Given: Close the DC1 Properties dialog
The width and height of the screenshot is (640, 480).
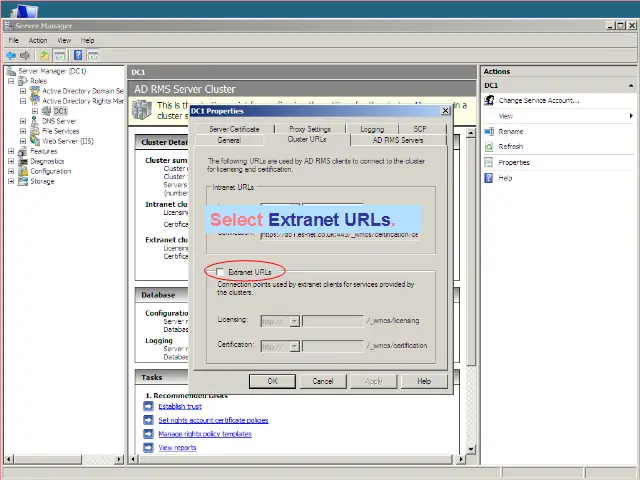Looking at the screenshot, I should pyautogui.click(x=445, y=111).
